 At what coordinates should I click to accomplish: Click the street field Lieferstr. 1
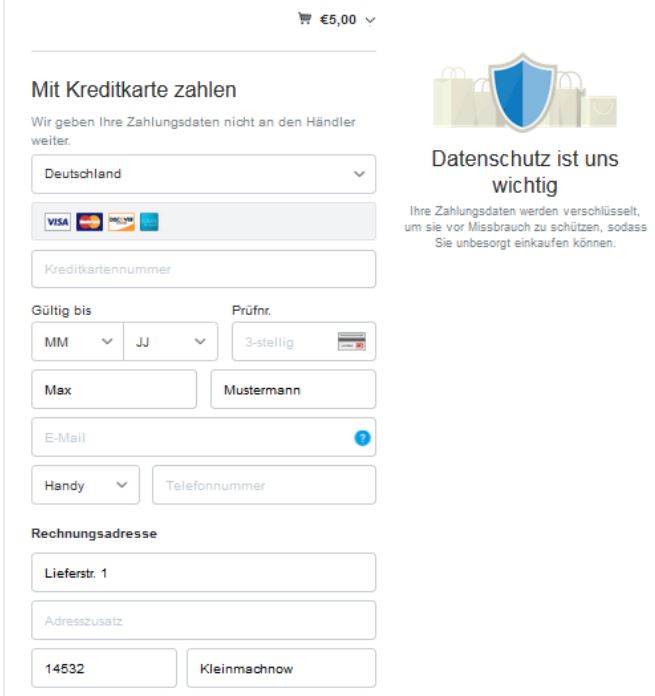click(x=204, y=573)
